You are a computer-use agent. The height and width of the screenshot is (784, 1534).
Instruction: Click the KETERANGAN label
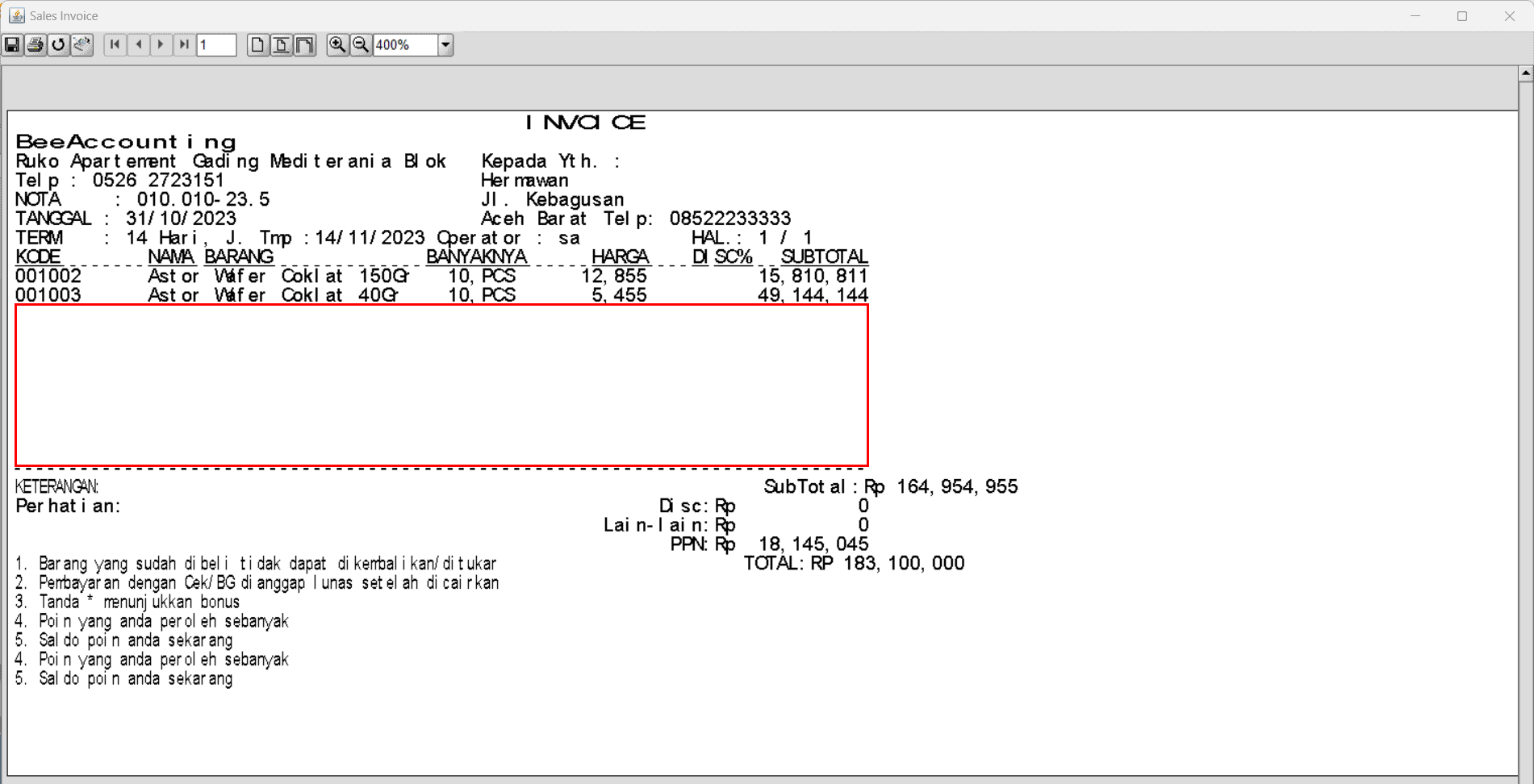pos(57,487)
